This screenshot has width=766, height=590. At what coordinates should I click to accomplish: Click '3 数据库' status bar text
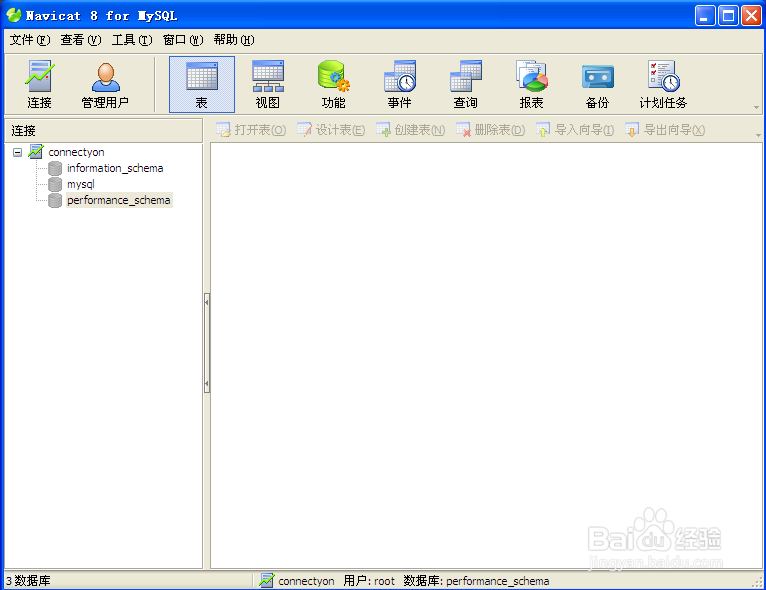tap(28, 581)
